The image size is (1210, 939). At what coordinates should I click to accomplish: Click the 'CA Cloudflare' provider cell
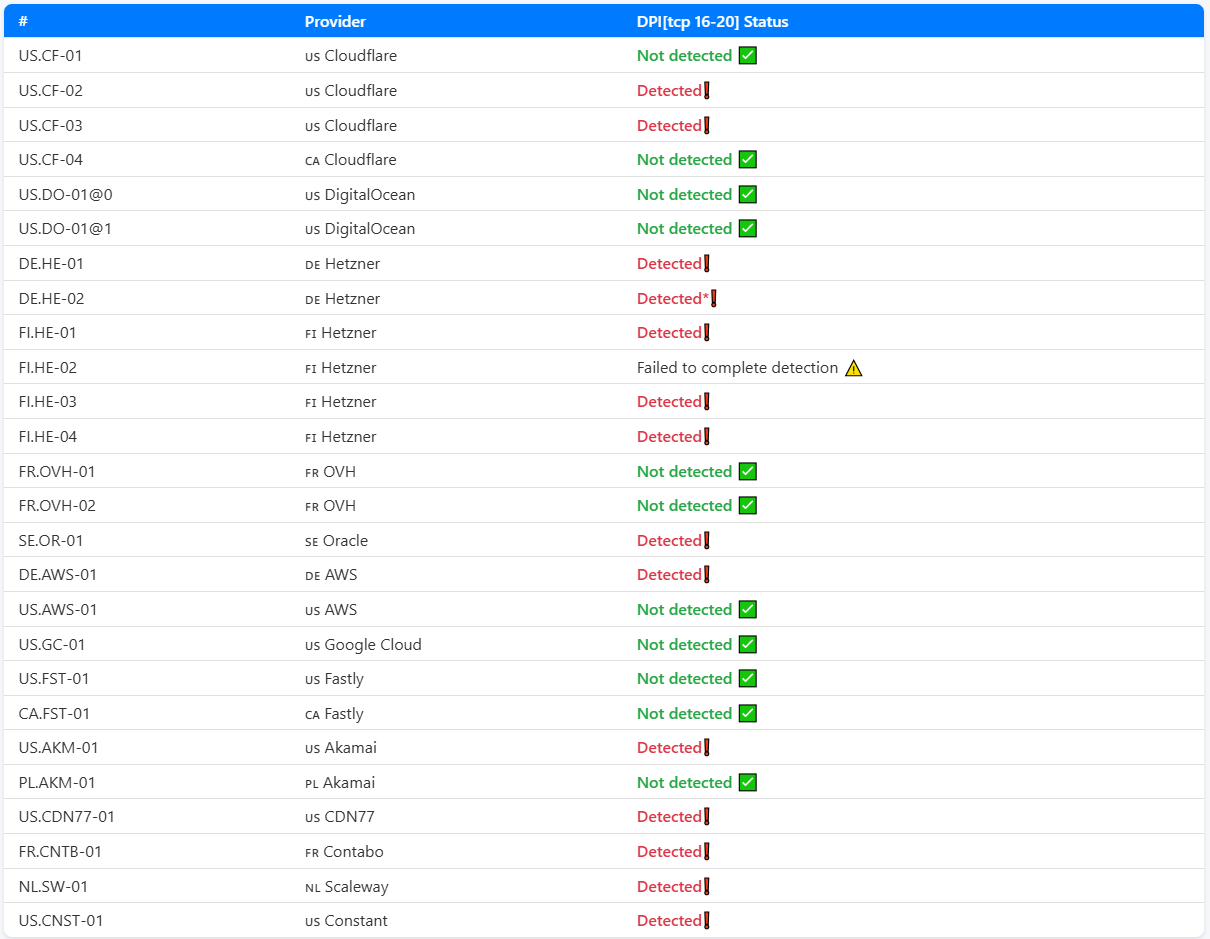351,160
